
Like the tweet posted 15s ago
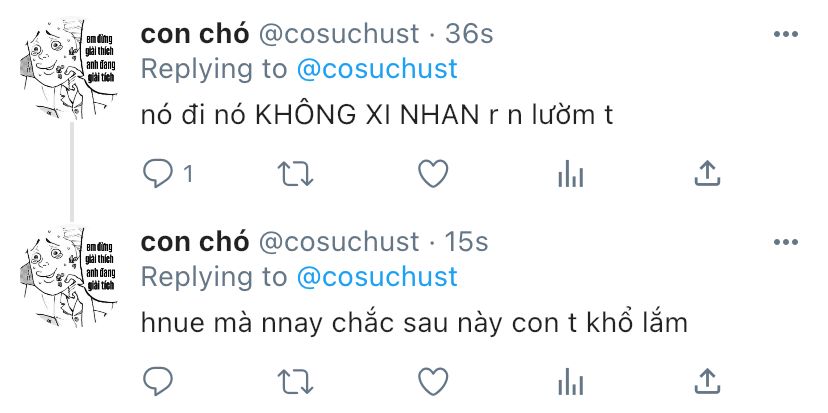433,381
